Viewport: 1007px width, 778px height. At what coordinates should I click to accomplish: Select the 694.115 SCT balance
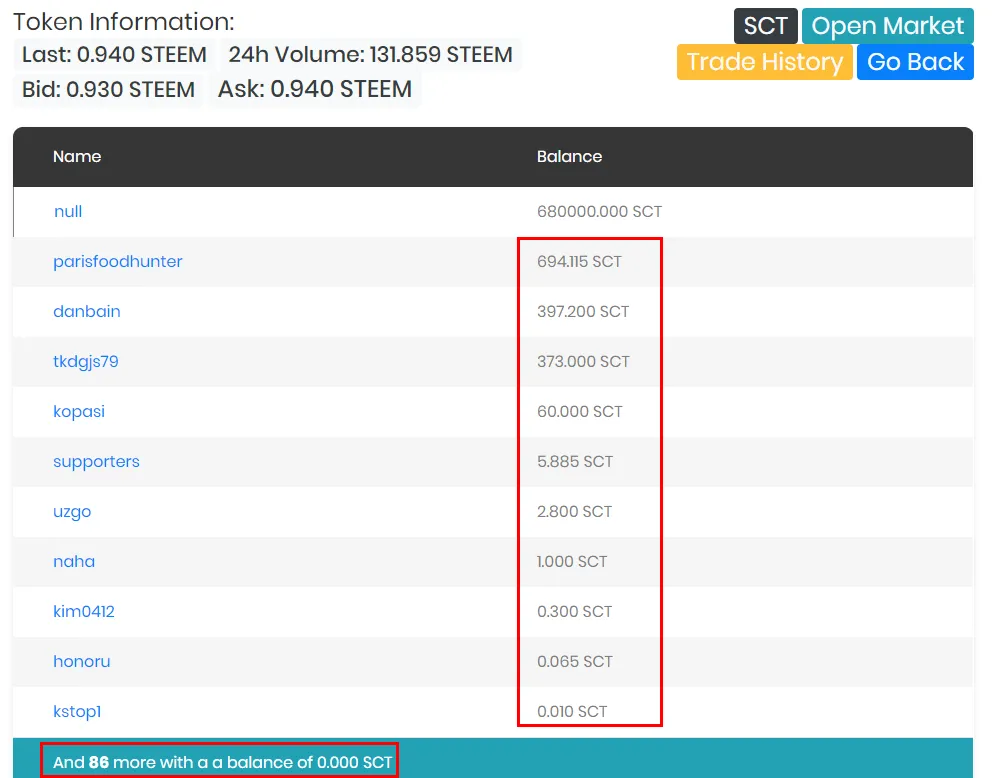coord(579,261)
